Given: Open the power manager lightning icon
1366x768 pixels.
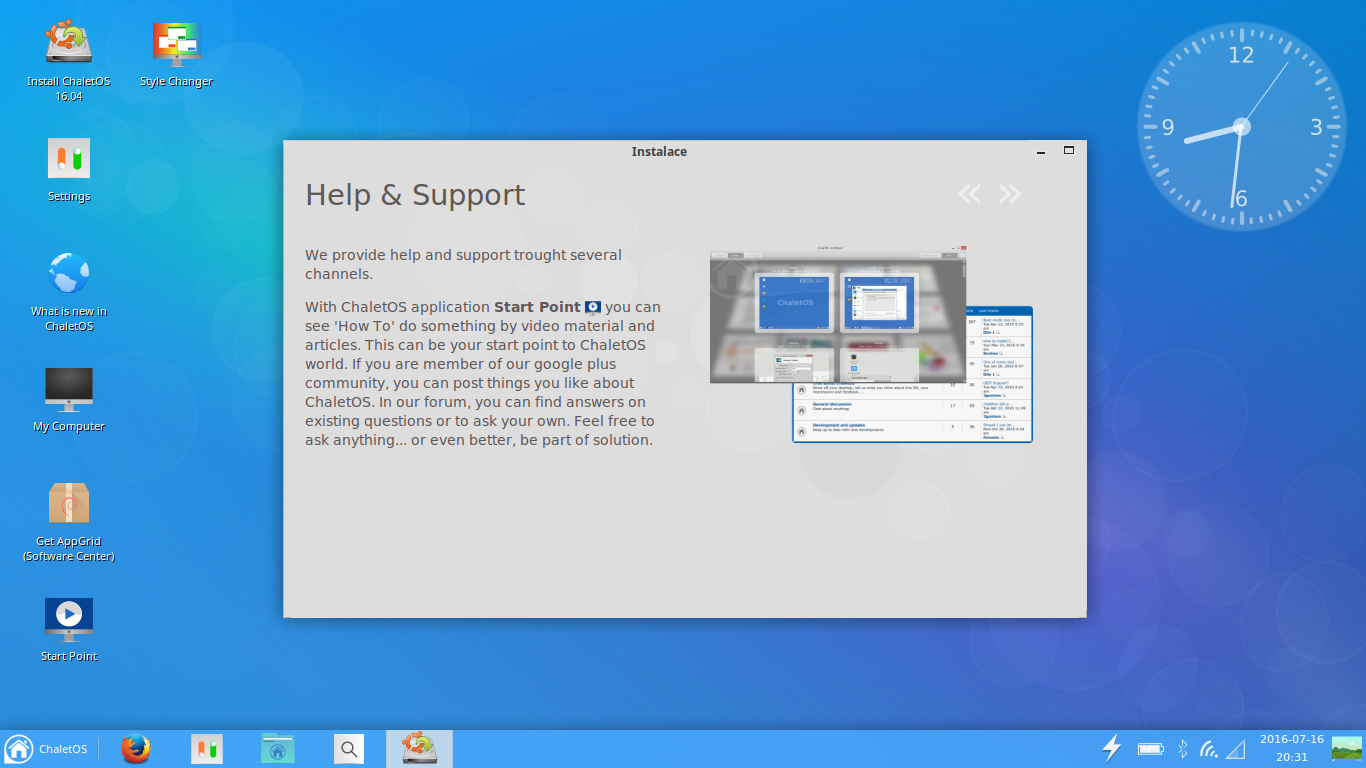Looking at the screenshot, I should point(1111,748).
